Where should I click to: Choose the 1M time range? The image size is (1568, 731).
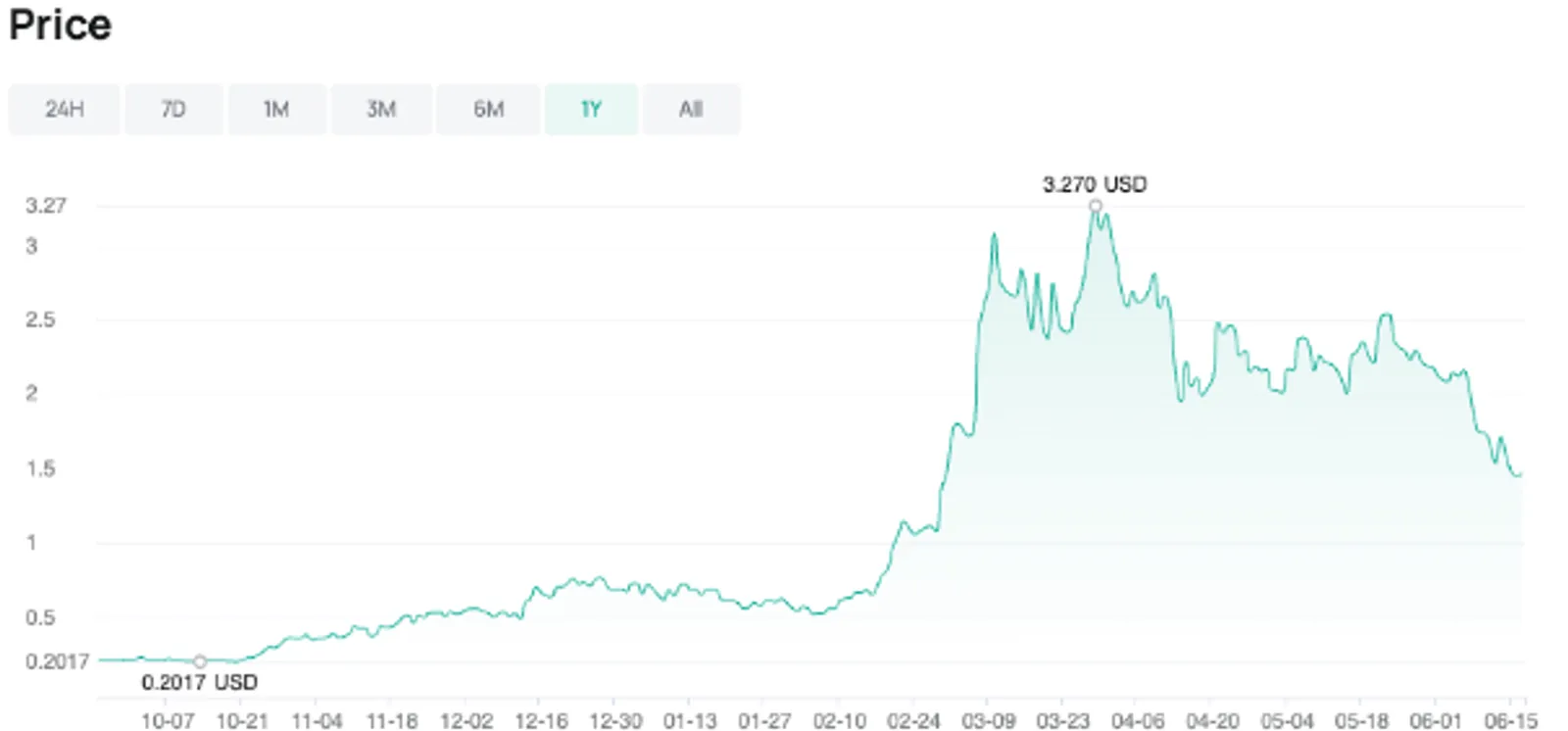click(276, 109)
